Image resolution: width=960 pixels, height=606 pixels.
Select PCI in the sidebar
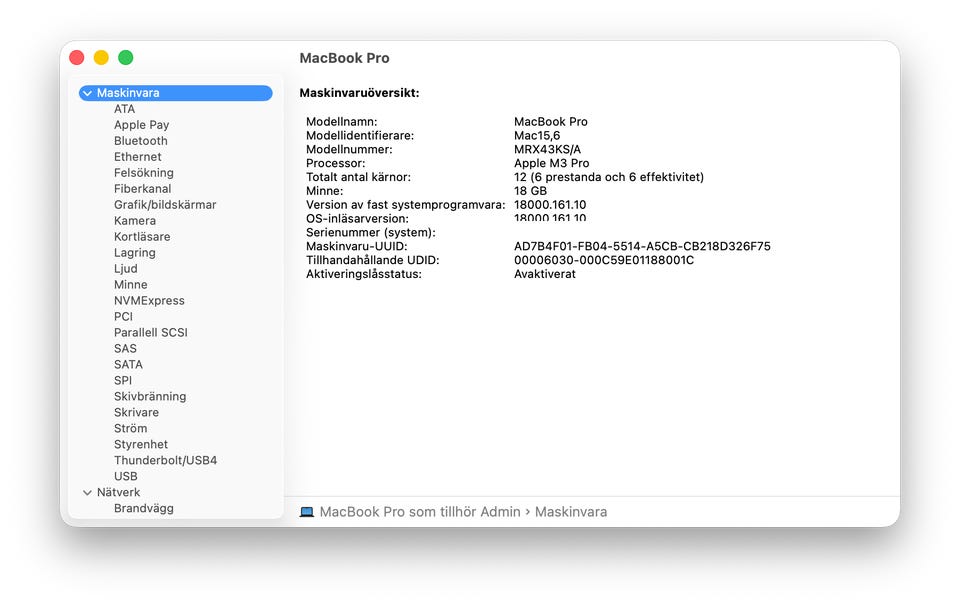point(123,316)
